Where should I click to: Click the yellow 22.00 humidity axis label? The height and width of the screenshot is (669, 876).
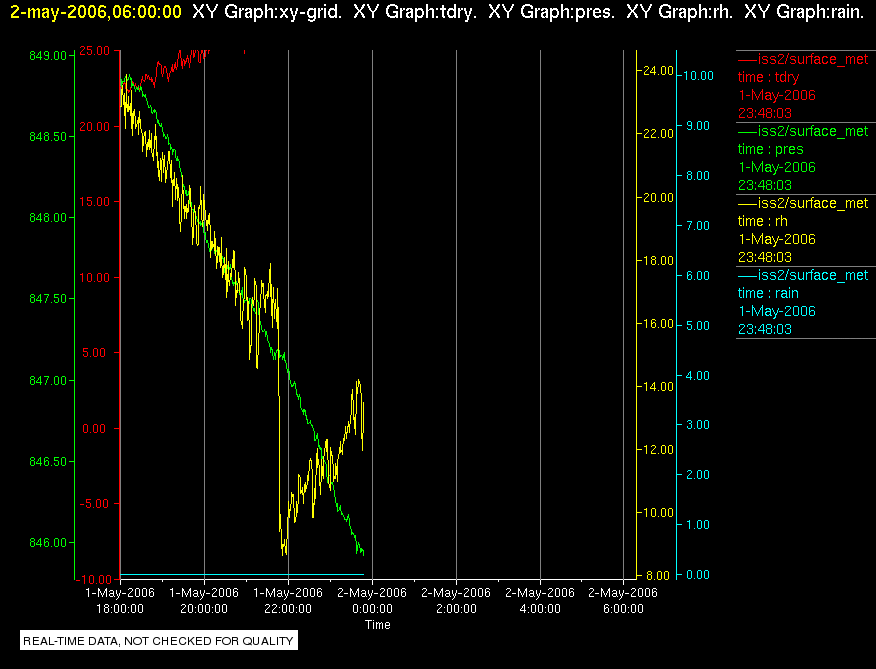click(658, 134)
